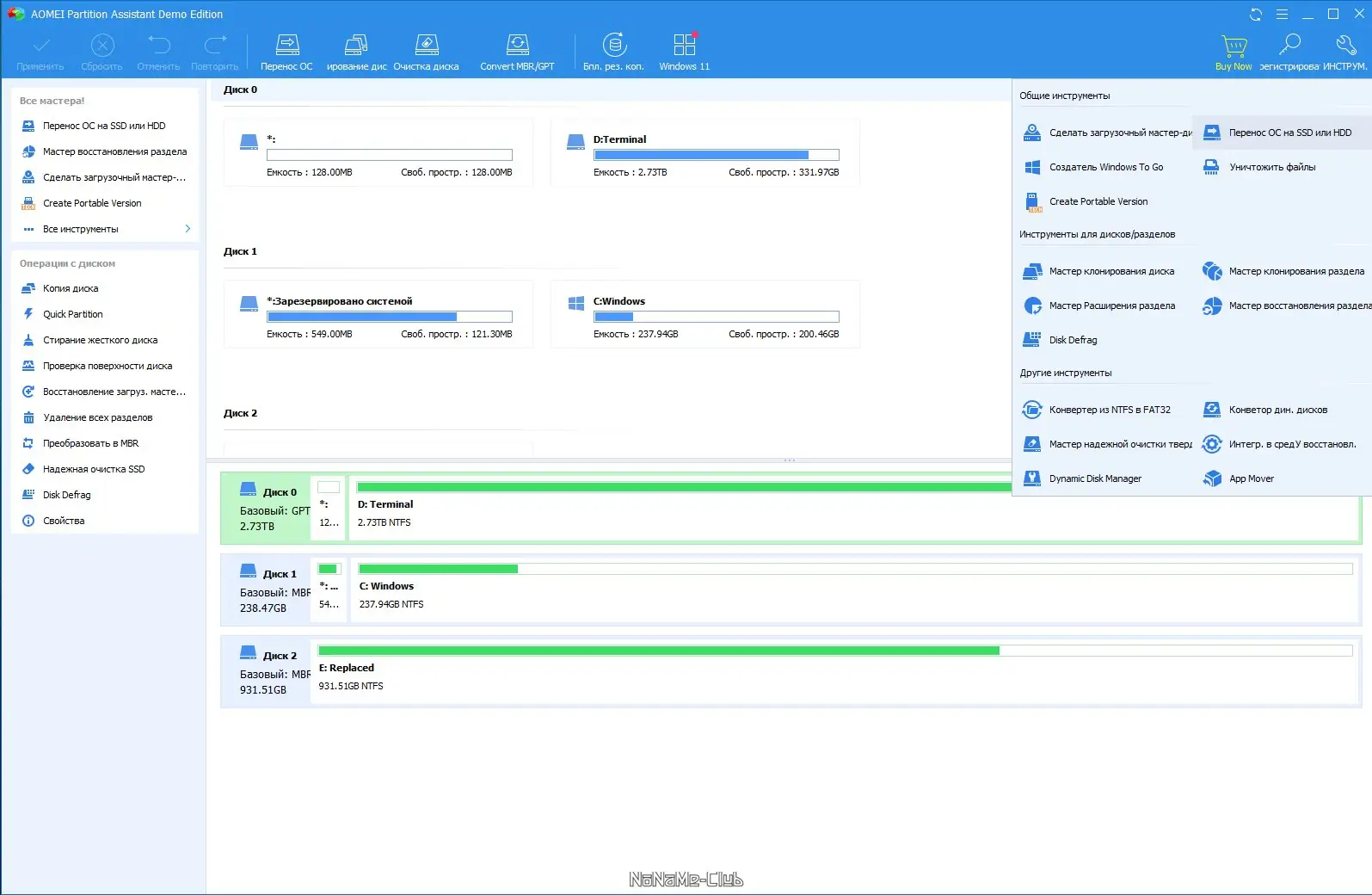Open Disk Defrag in tools panel
The width and height of the screenshot is (1372, 895).
1061,340
